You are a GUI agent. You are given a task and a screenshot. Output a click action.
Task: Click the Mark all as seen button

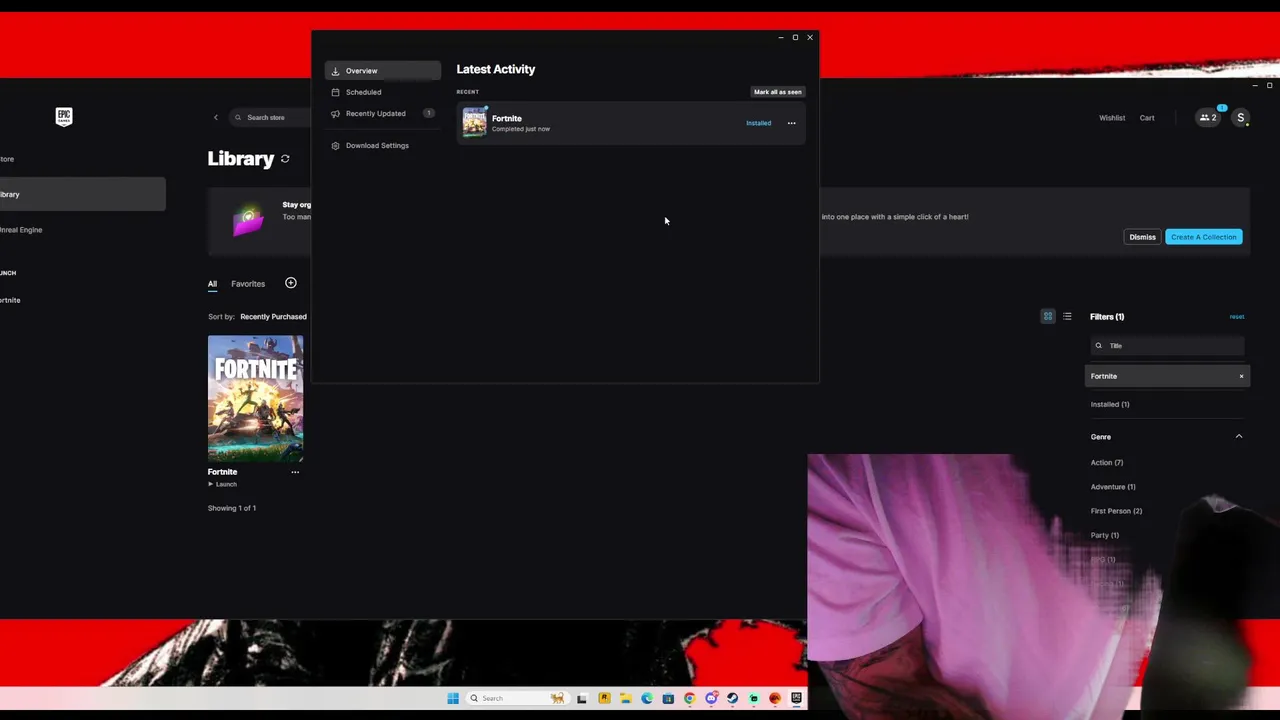pos(777,92)
